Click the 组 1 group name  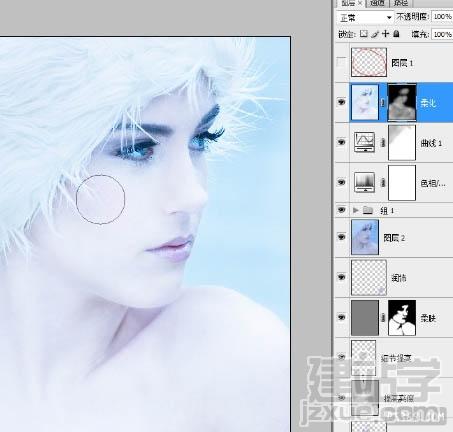[x=387, y=210]
